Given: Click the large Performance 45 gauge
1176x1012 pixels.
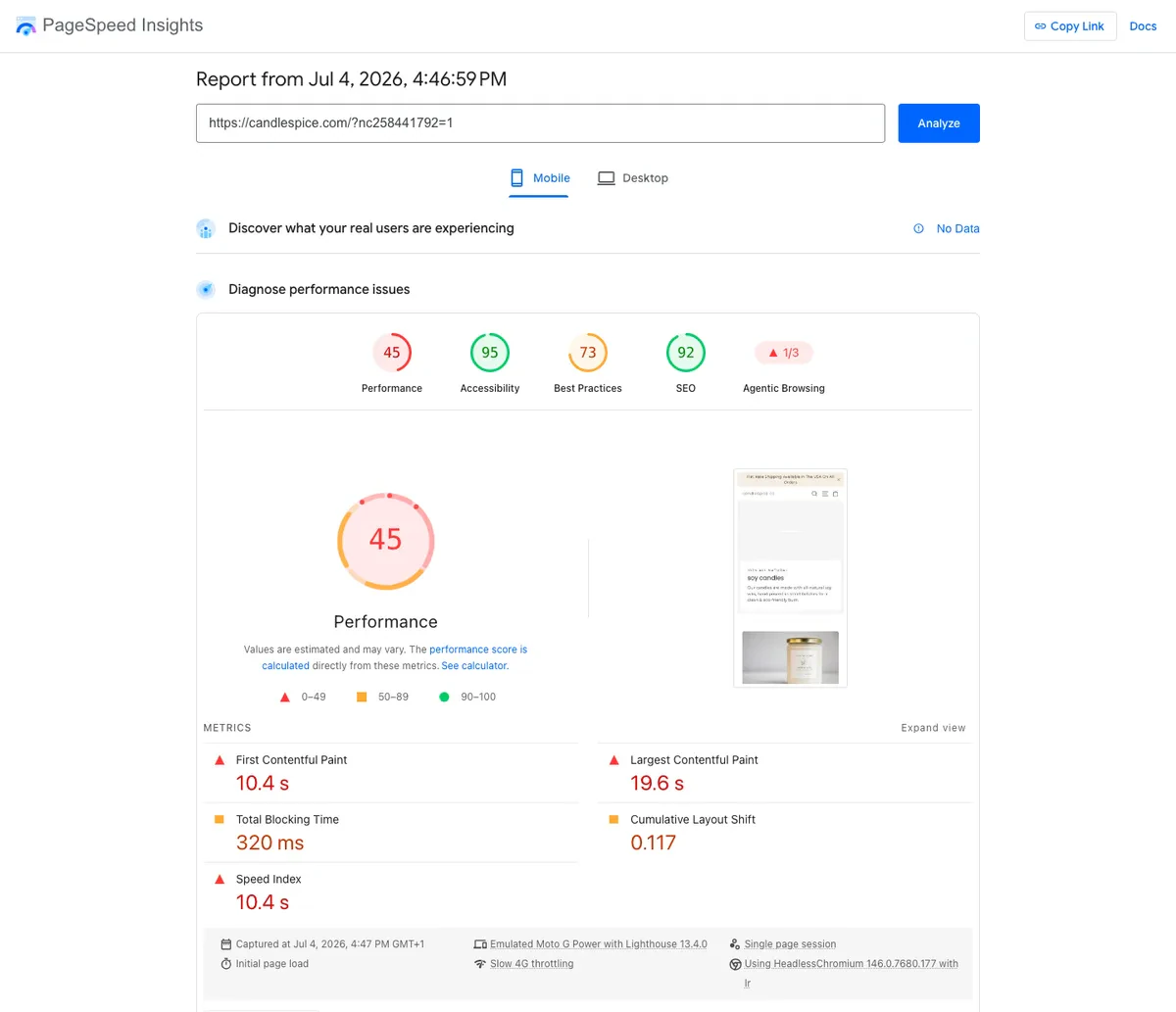Looking at the screenshot, I should pos(386,541).
